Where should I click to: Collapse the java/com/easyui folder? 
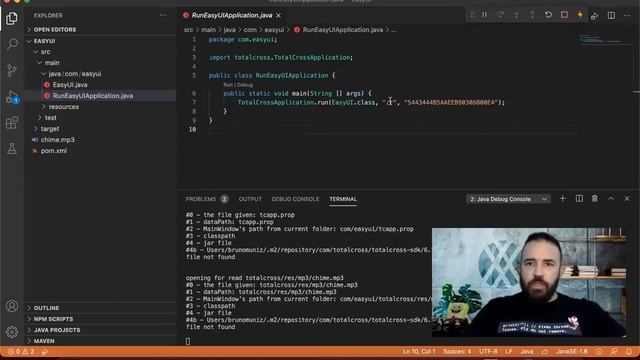[100, 74]
